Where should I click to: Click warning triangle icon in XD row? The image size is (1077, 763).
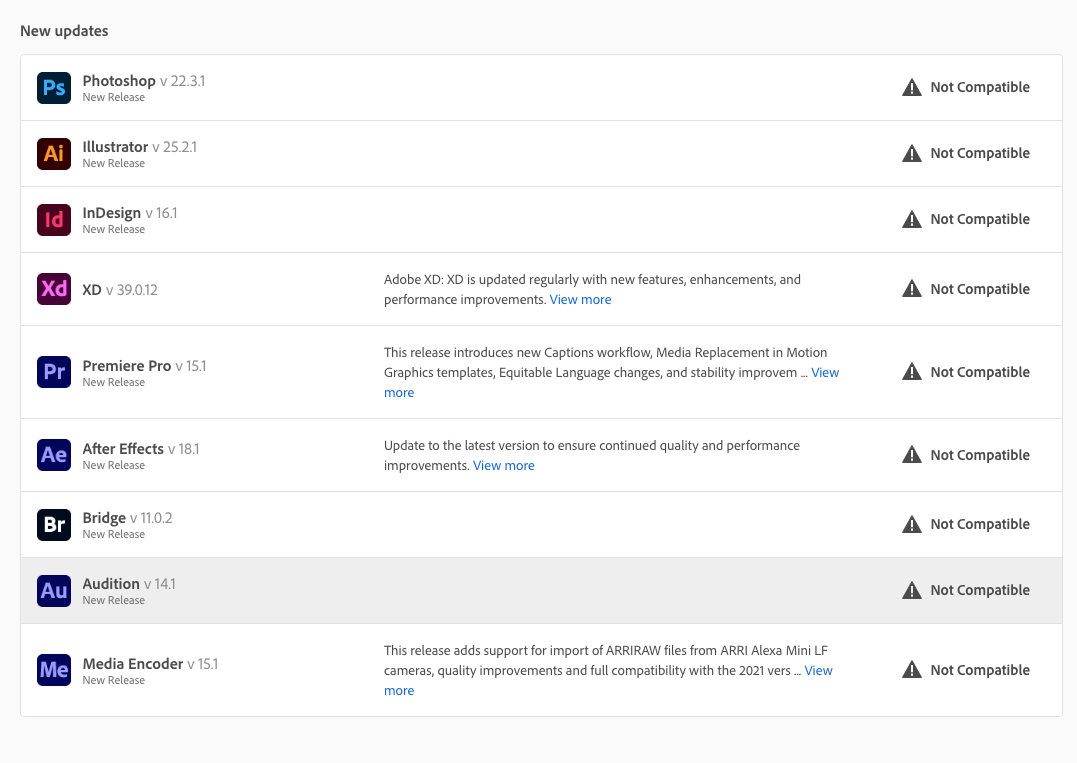[911, 288]
